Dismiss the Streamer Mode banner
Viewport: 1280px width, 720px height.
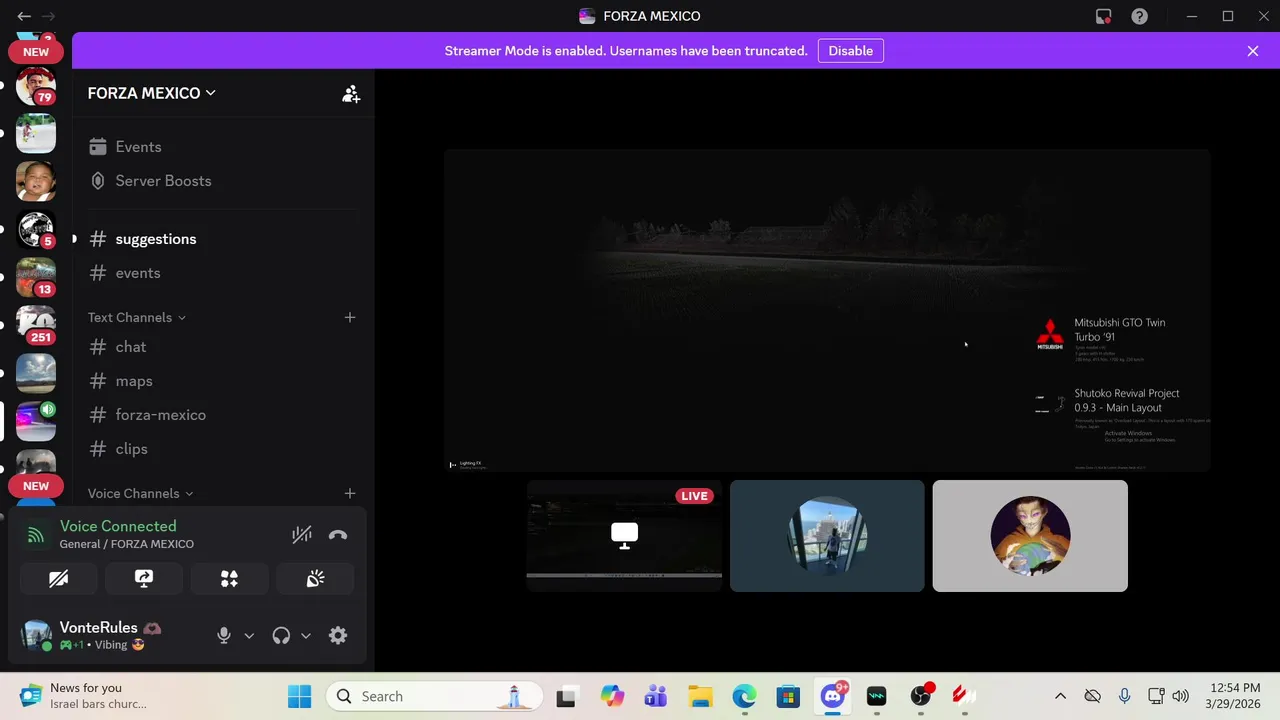click(x=1253, y=51)
